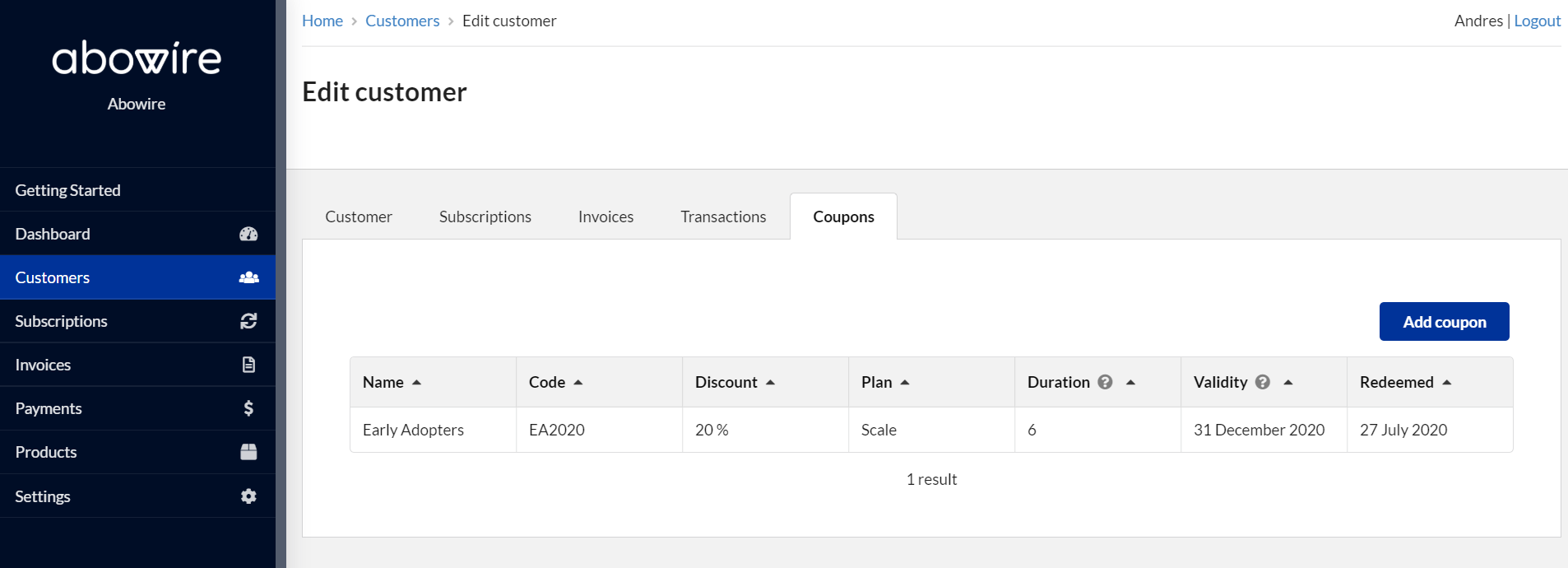Click the EA2020 coupon code cell
Image resolution: width=1568 pixels, height=568 pixels.
pos(599,430)
